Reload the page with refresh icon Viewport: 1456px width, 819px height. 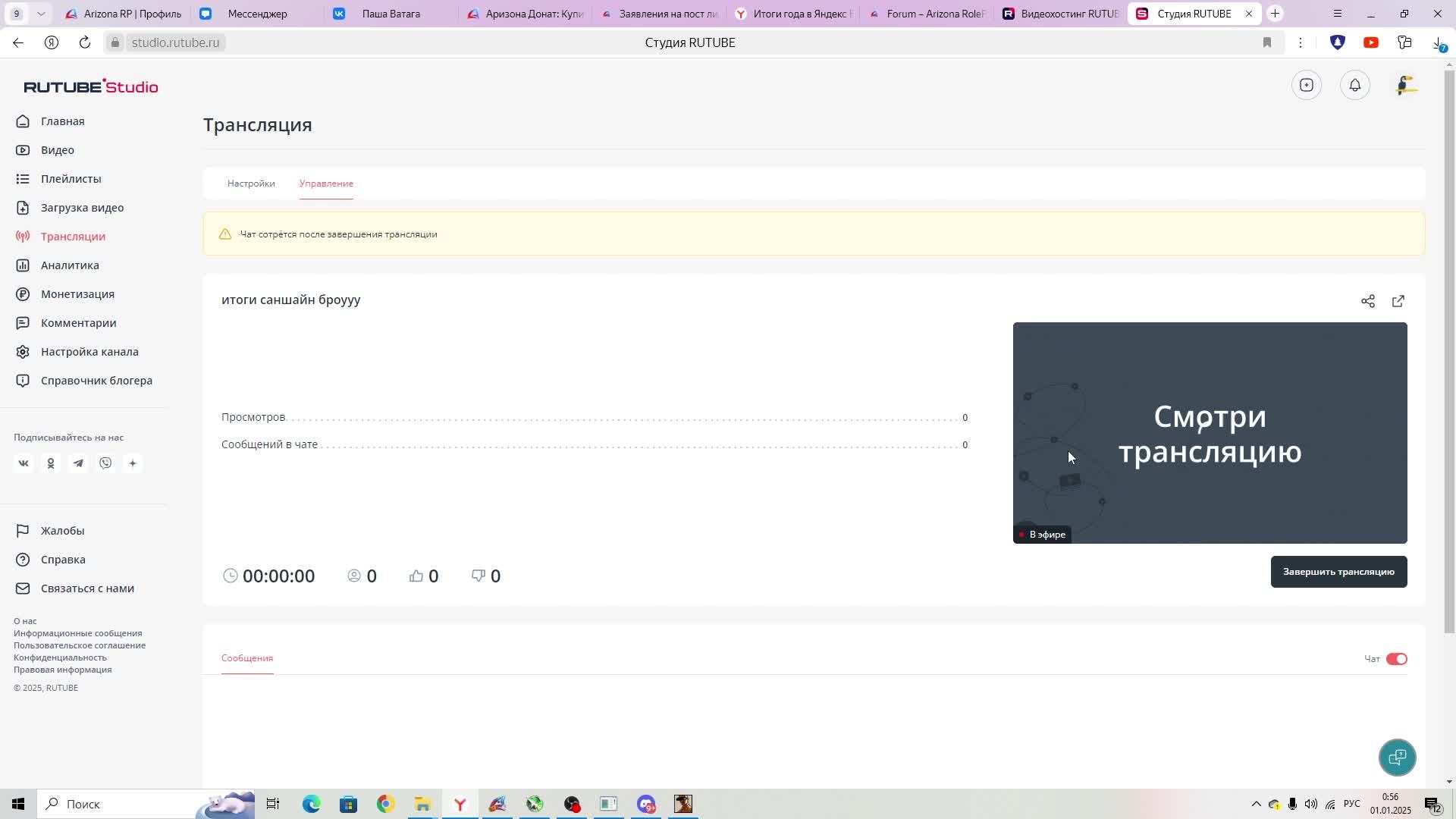[85, 42]
